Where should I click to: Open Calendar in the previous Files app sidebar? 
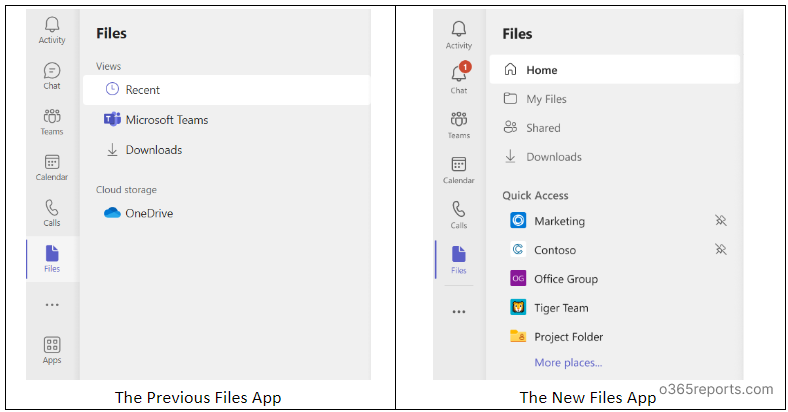tap(52, 168)
